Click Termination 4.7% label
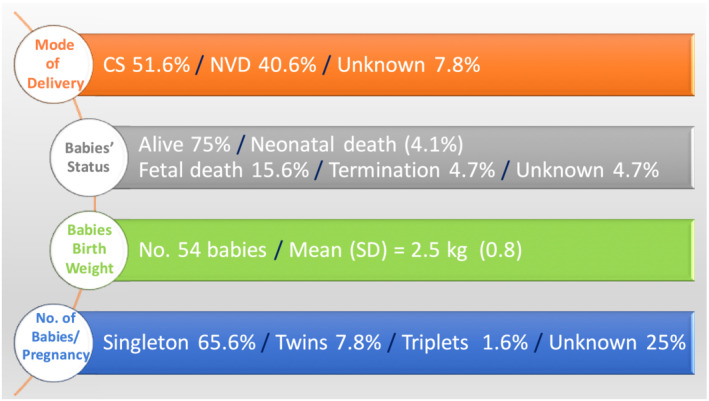The width and height of the screenshot is (709, 401). coord(412,170)
